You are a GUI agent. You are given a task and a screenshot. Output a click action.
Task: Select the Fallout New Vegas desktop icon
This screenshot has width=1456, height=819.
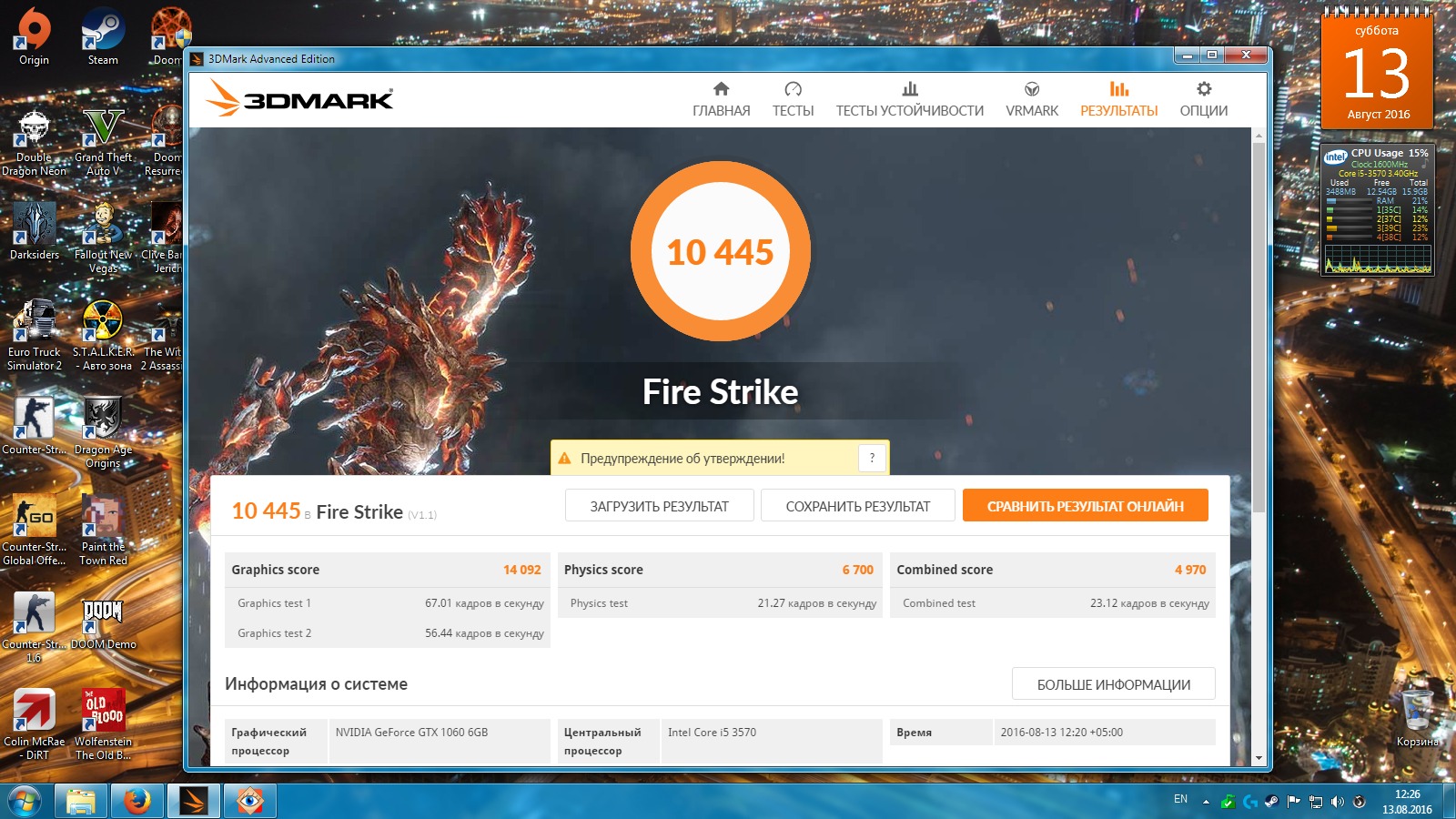103,238
